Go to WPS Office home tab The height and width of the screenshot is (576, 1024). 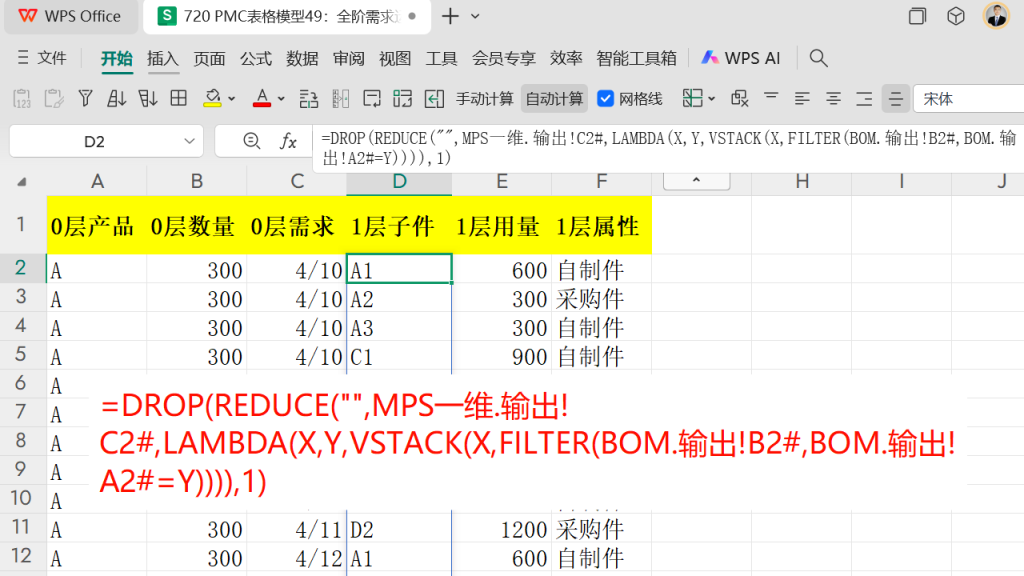click(71, 16)
